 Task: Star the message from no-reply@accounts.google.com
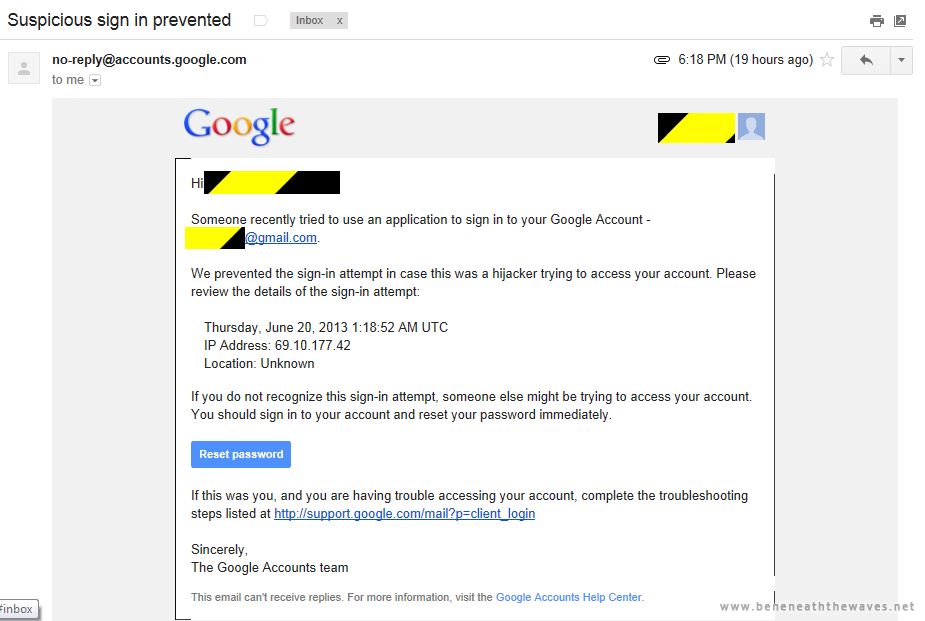pyautogui.click(x=827, y=60)
